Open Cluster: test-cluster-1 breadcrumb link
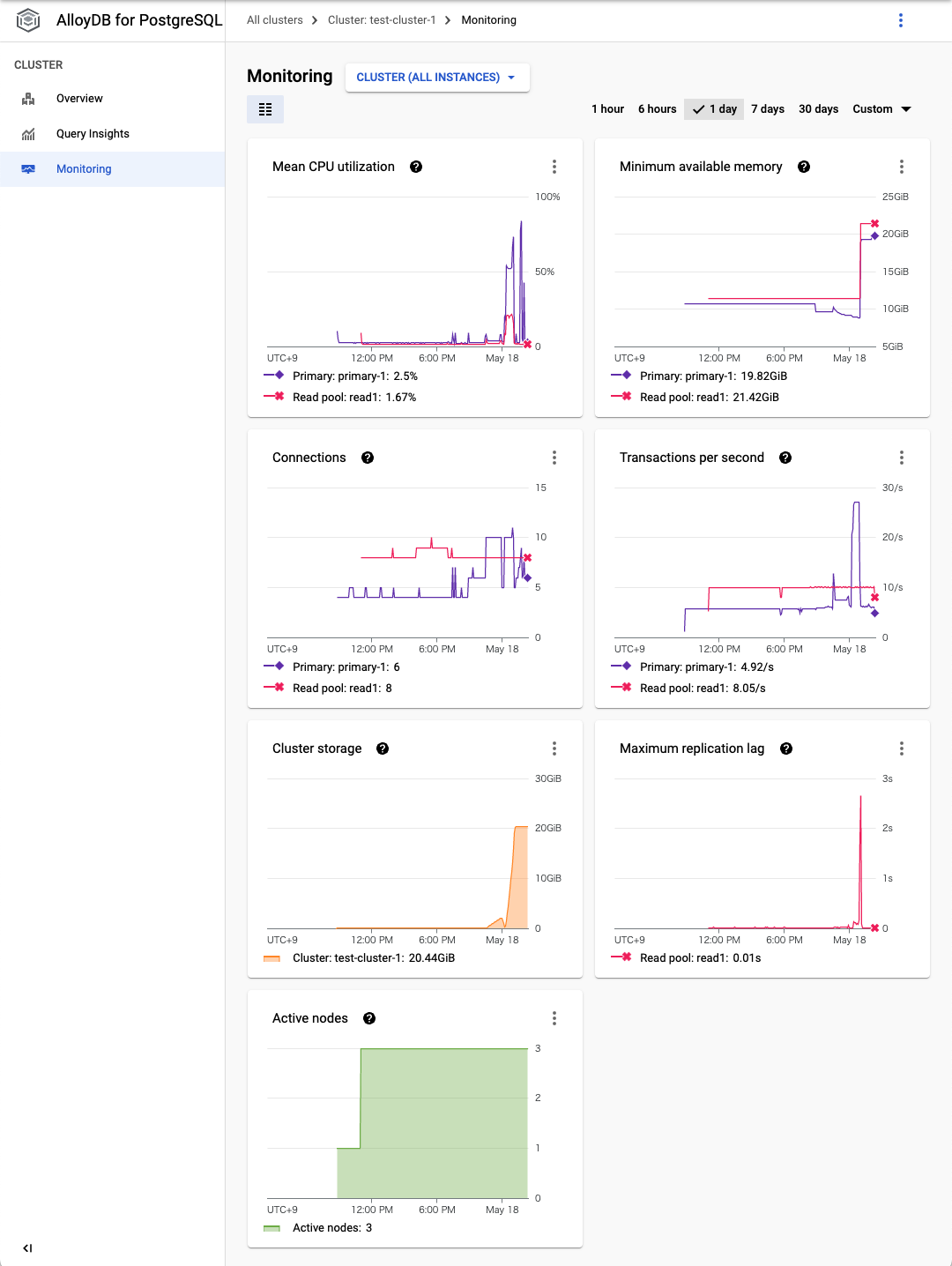952x1266 pixels. click(x=380, y=19)
